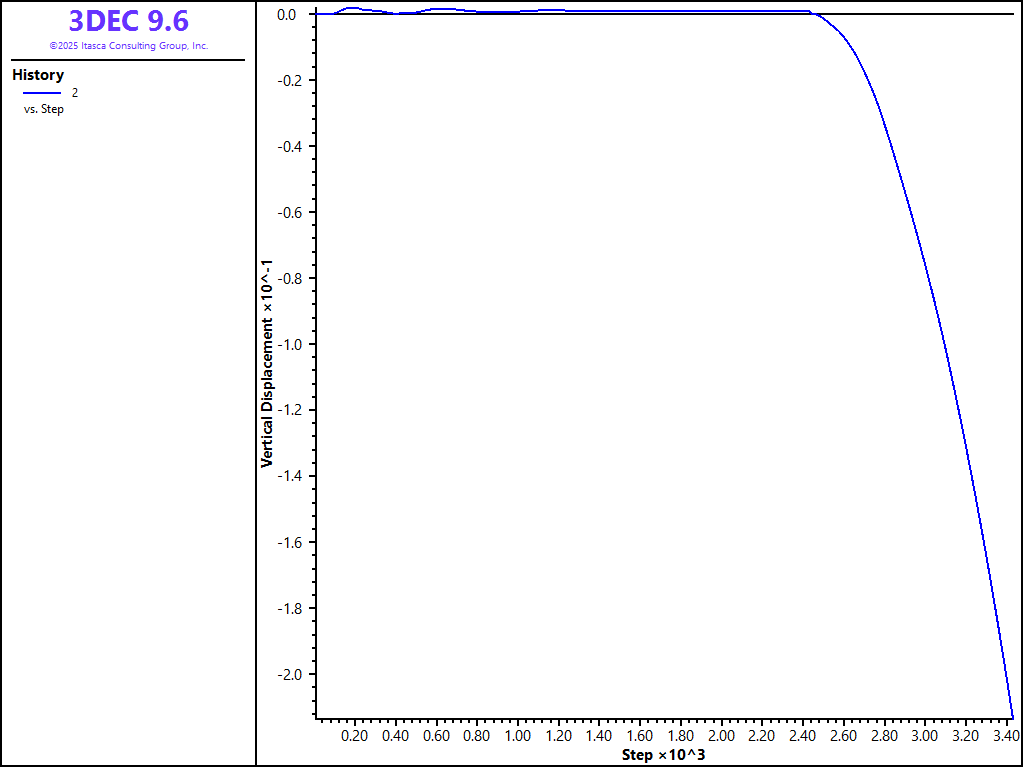The width and height of the screenshot is (1024, 768).
Task: Click the 3DEC 9.6 title logo
Action: (x=128, y=21)
